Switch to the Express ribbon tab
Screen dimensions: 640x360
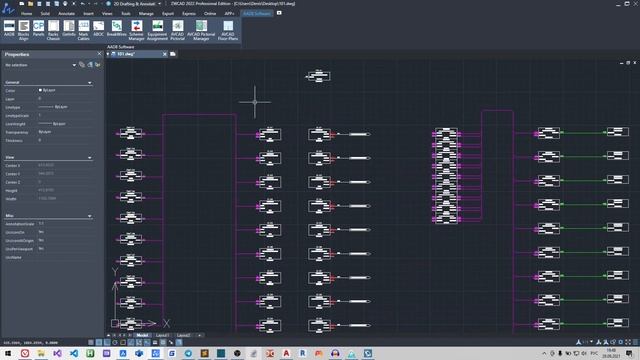189,13
